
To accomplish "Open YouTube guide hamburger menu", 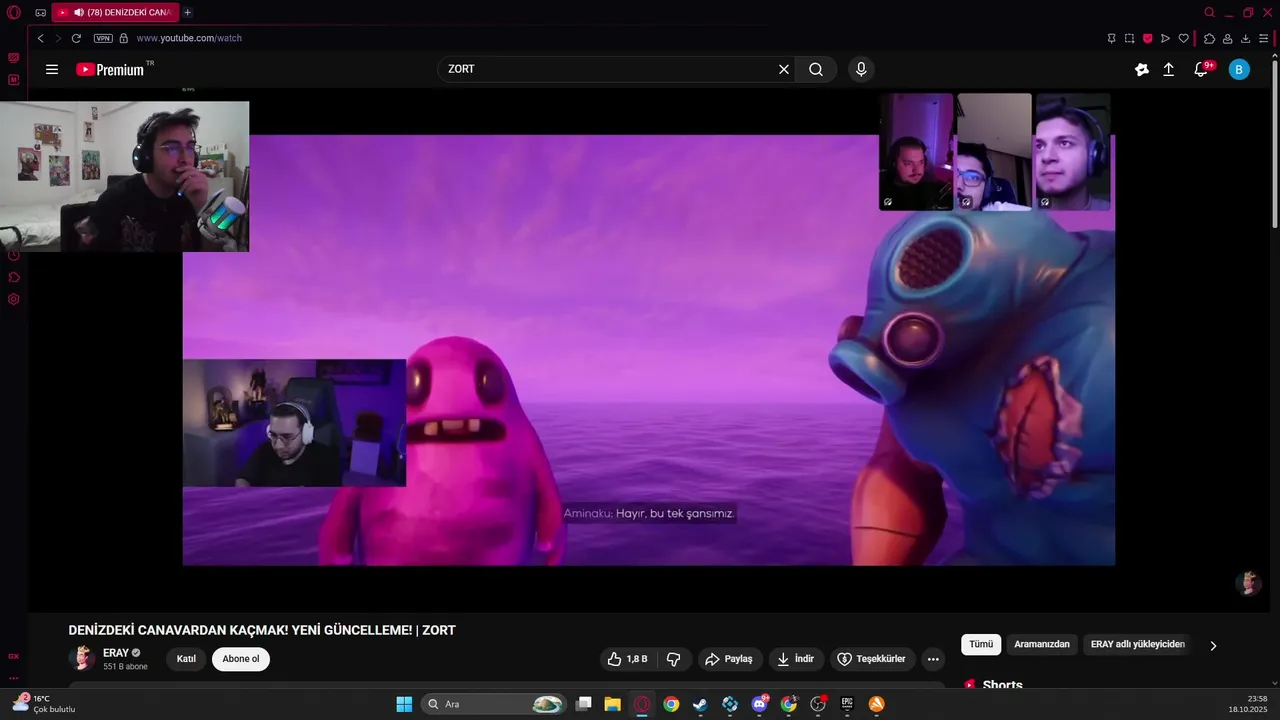I will point(52,69).
